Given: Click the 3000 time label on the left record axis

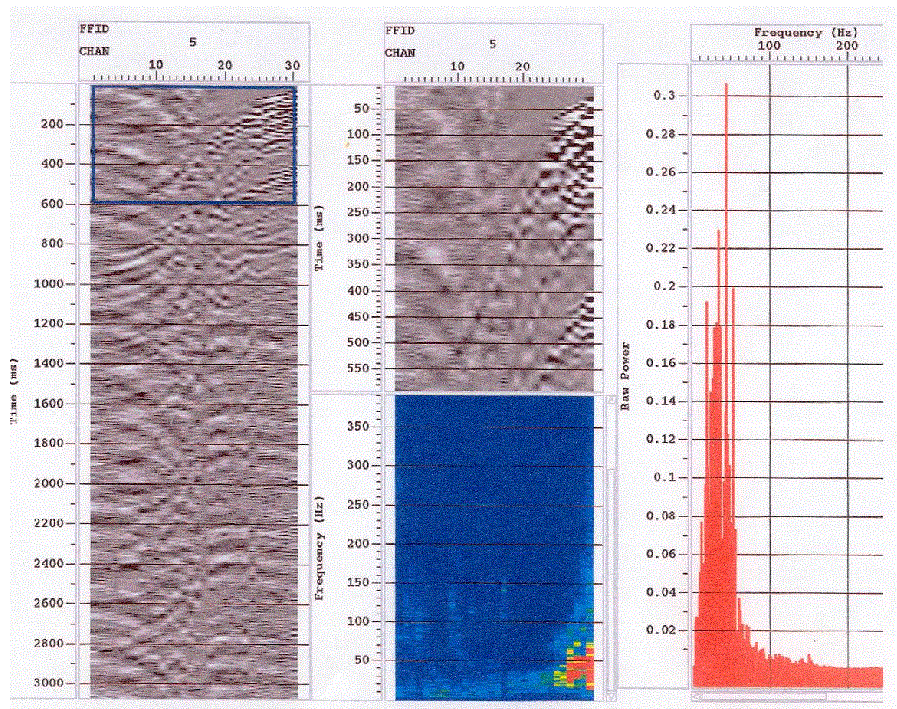Looking at the screenshot, I should coord(49,683).
